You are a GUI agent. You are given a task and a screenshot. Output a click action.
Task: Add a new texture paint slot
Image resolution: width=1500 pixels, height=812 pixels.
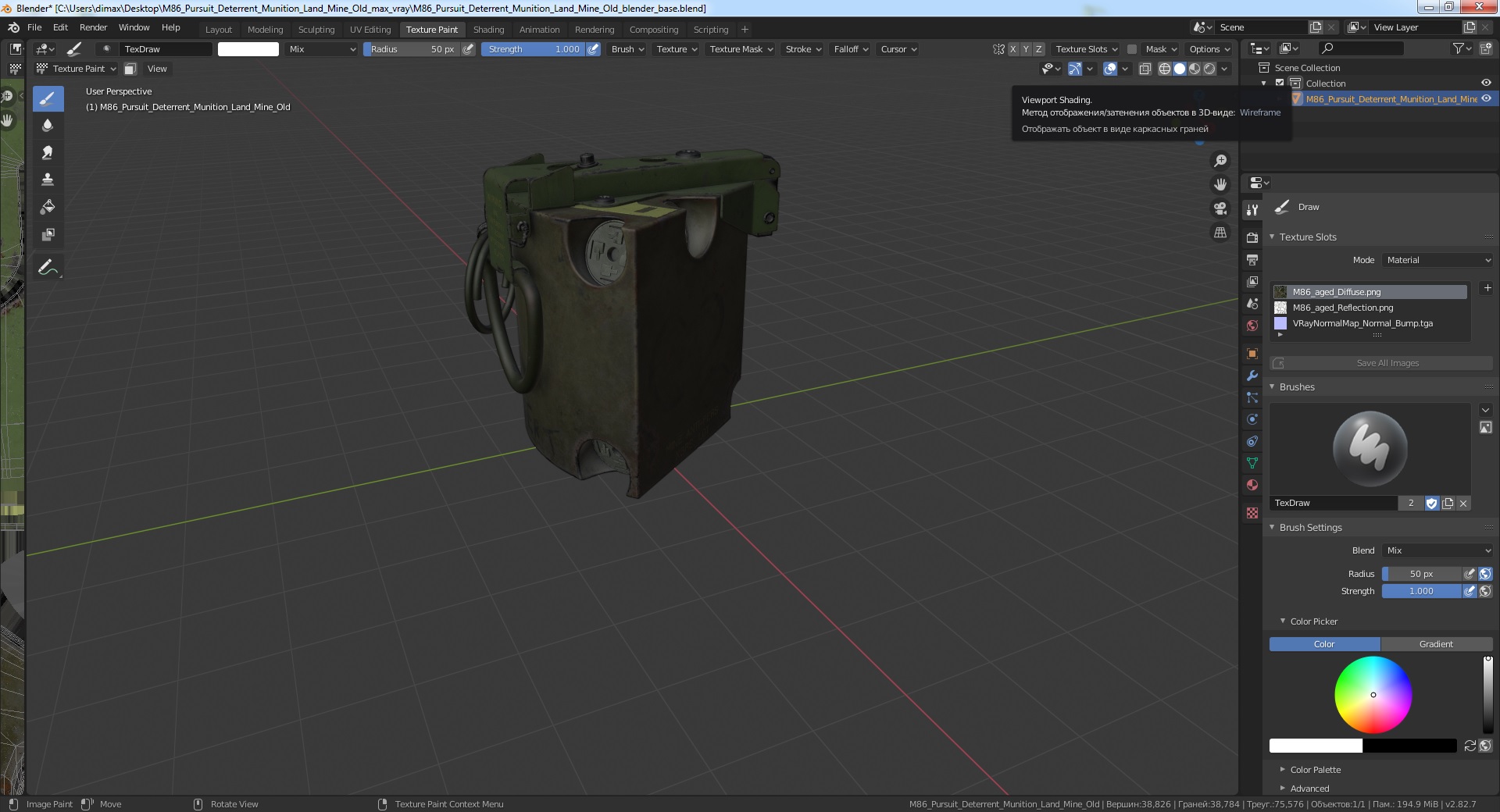coord(1487,288)
